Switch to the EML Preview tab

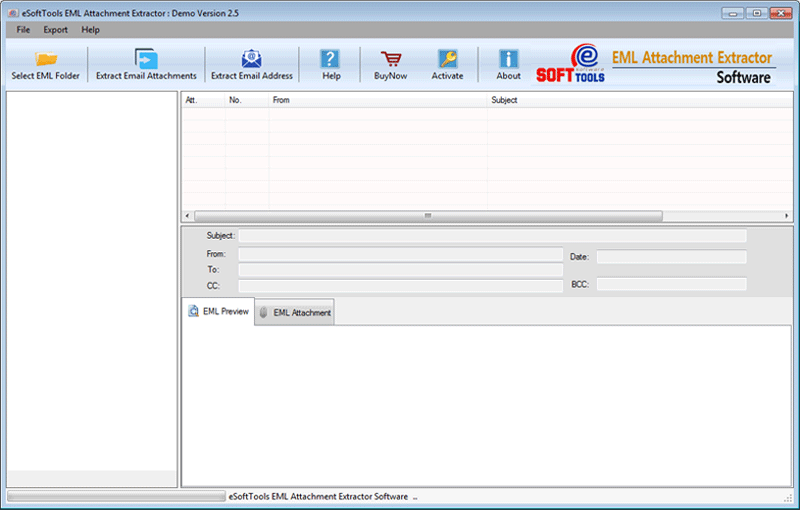tap(218, 311)
